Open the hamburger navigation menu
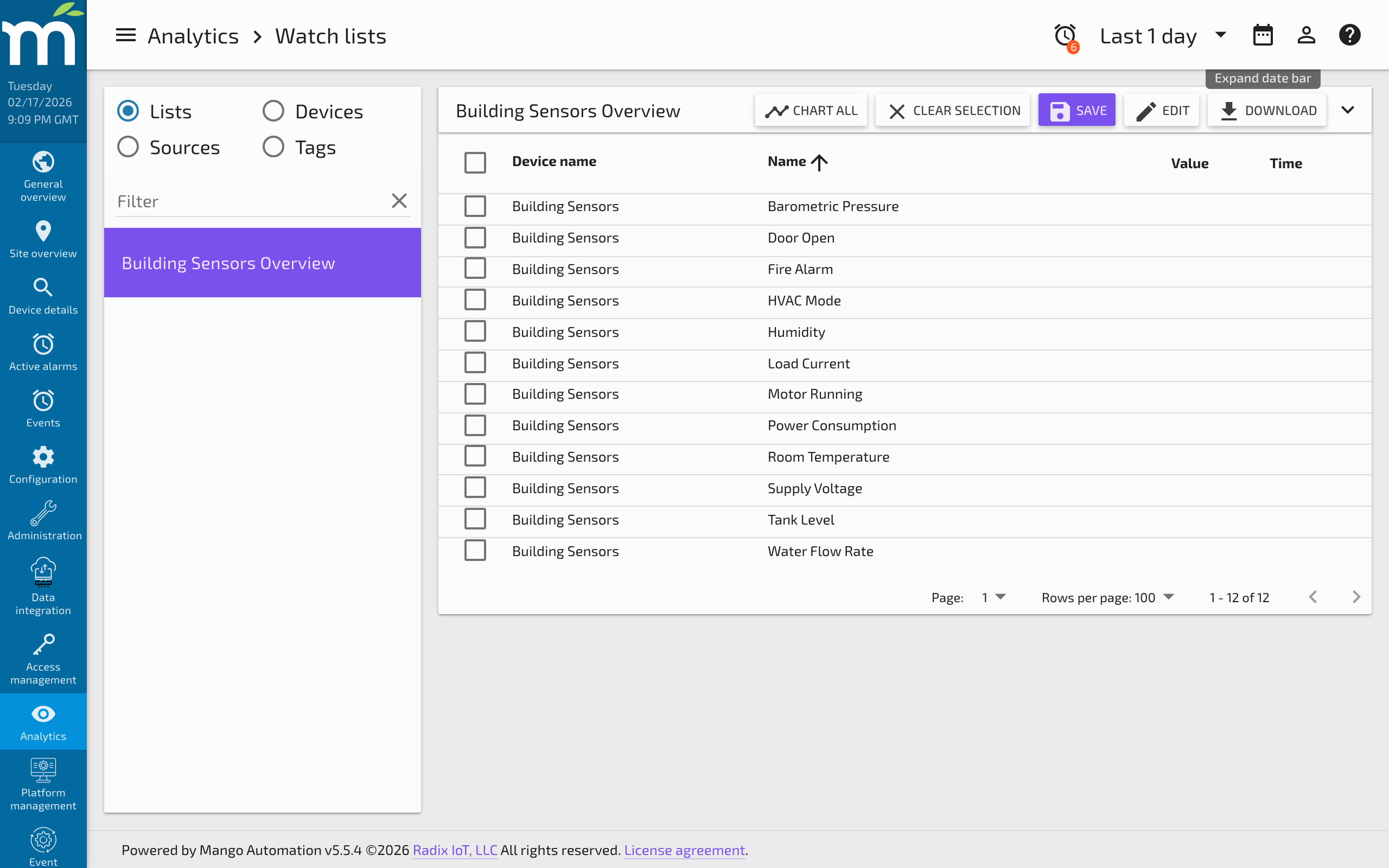The height and width of the screenshot is (868, 1389). click(x=125, y=35)
